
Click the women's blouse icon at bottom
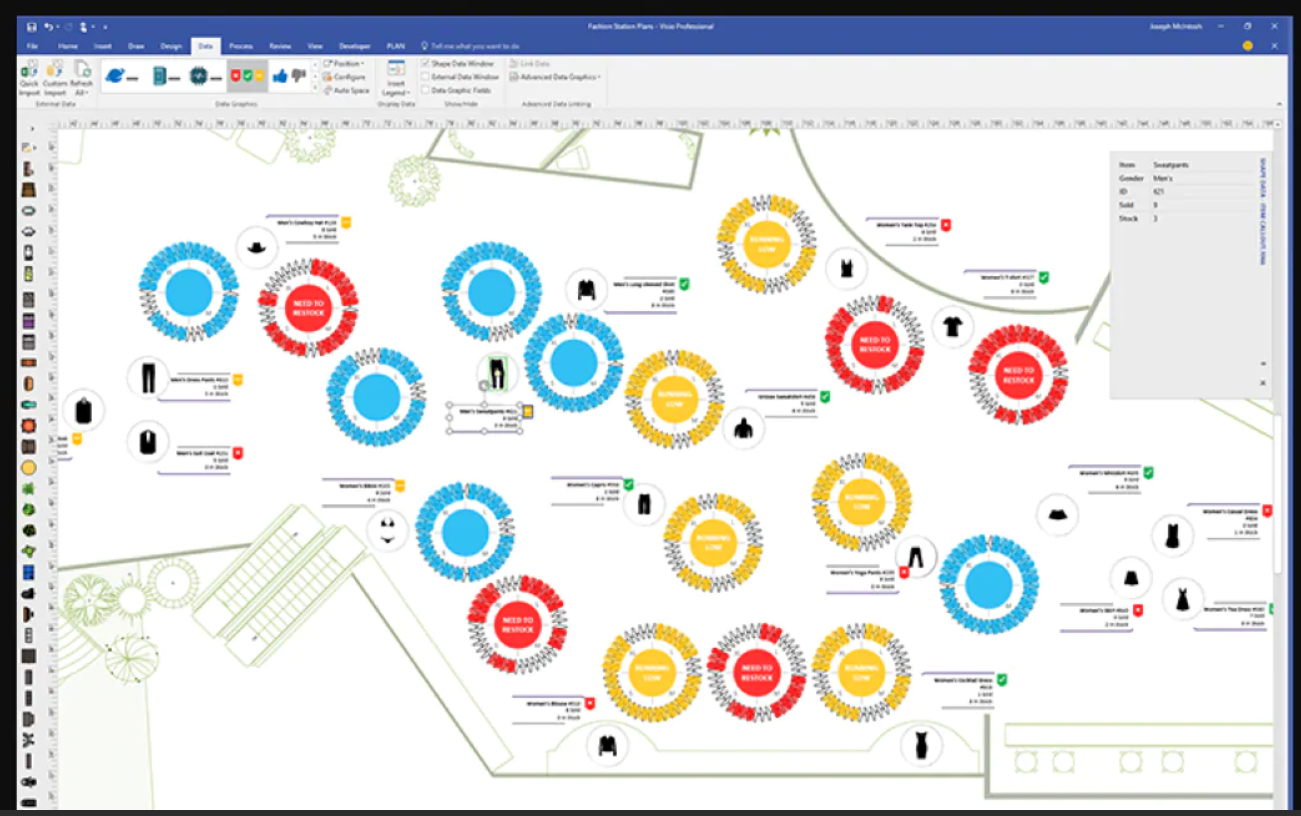click(607, 745)
